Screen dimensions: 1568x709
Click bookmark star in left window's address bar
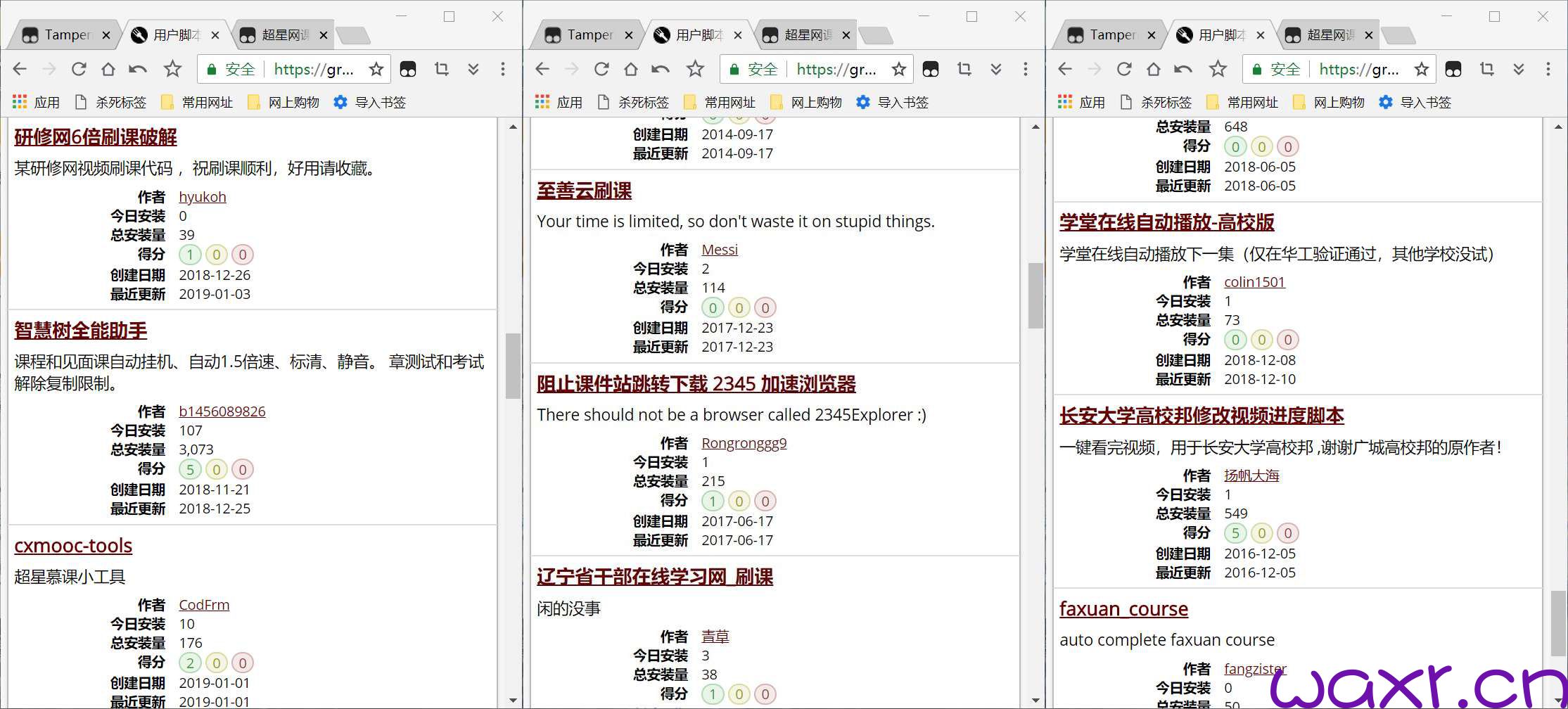tap(376, 69)
